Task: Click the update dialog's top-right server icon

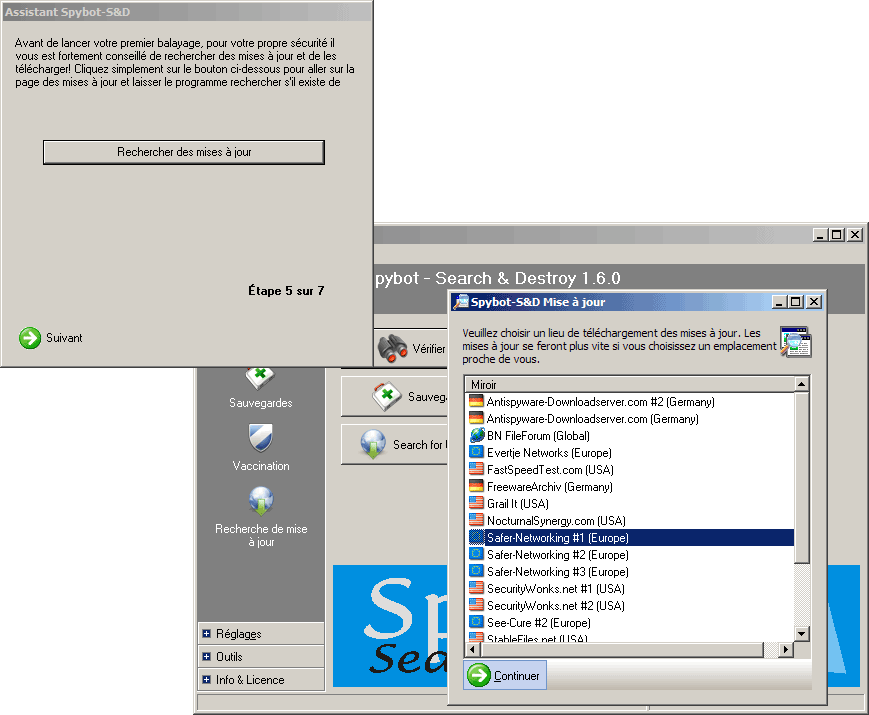Action: pos(796,342)
